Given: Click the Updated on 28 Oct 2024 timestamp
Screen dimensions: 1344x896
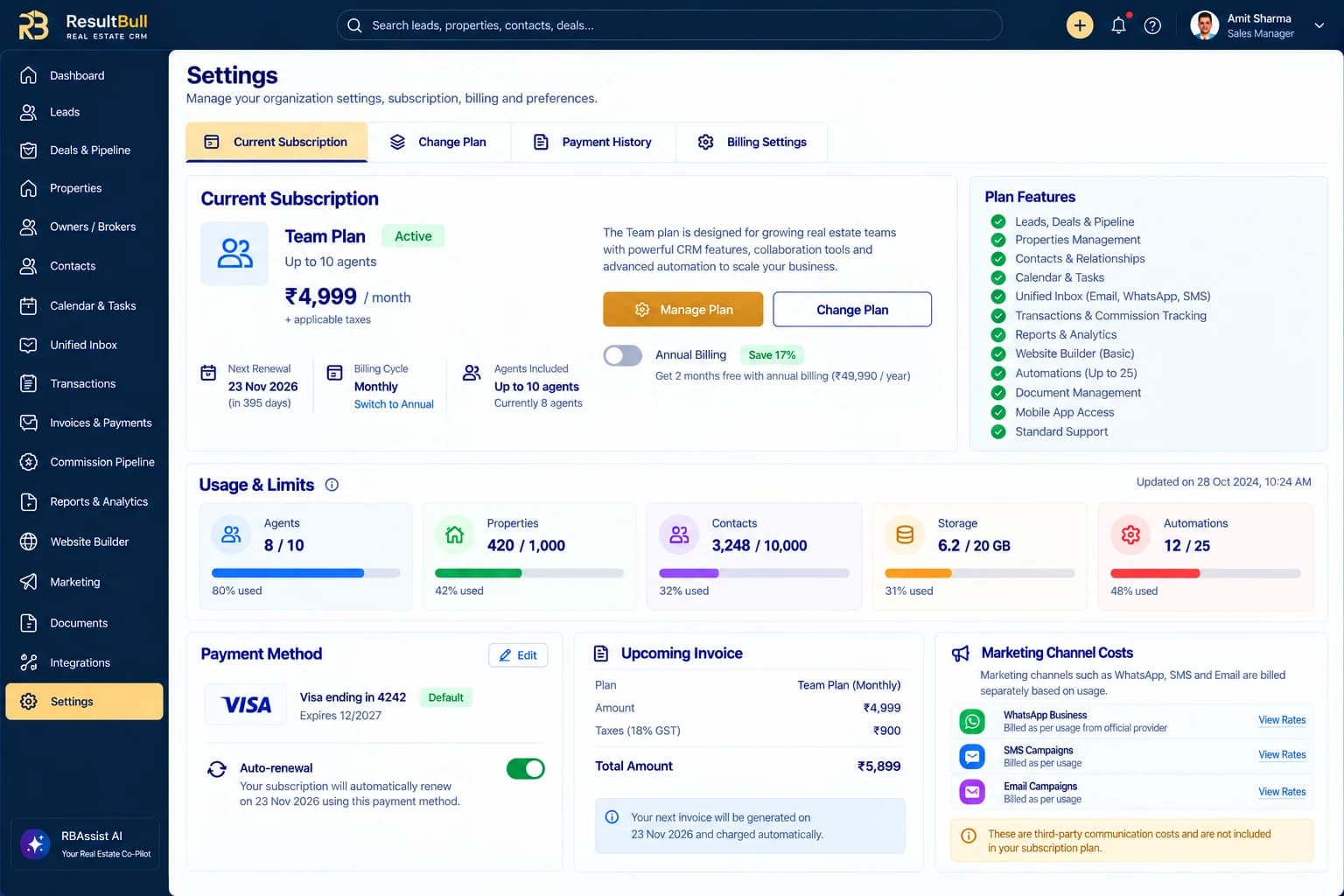Looking at the screenshot, I should click(x=1223, y=482).
